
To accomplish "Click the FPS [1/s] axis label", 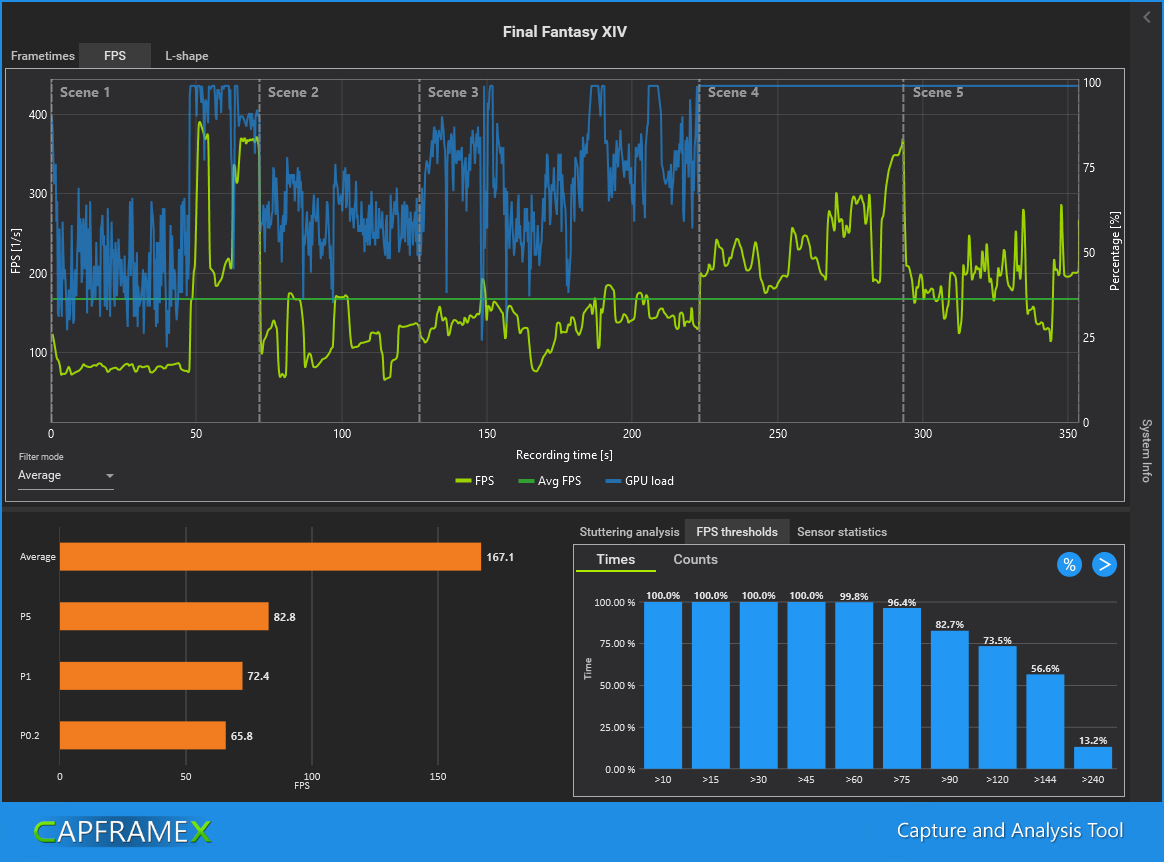I will (16, 251).
